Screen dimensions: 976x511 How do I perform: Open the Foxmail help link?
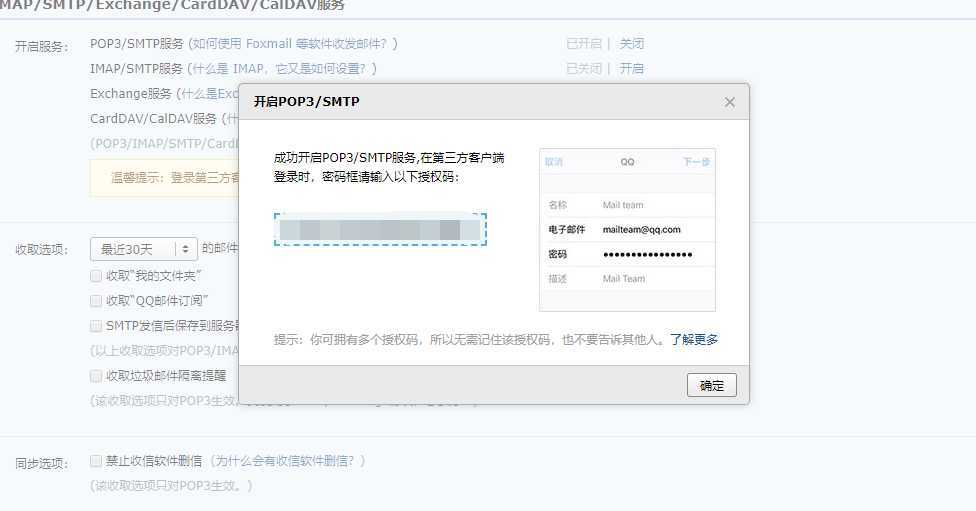pos(293,44)
